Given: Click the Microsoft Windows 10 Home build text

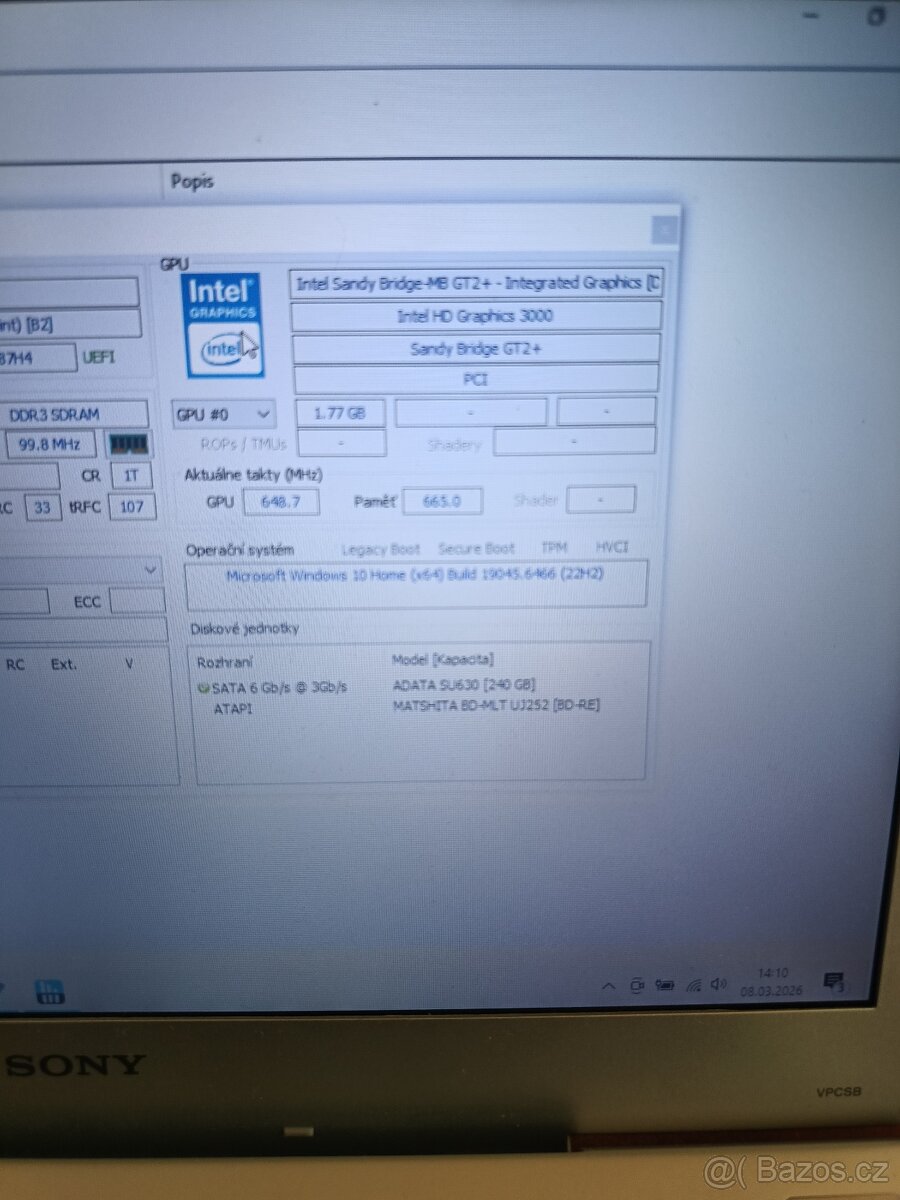Looking at the screenshot, I should [x=415, y=576].
